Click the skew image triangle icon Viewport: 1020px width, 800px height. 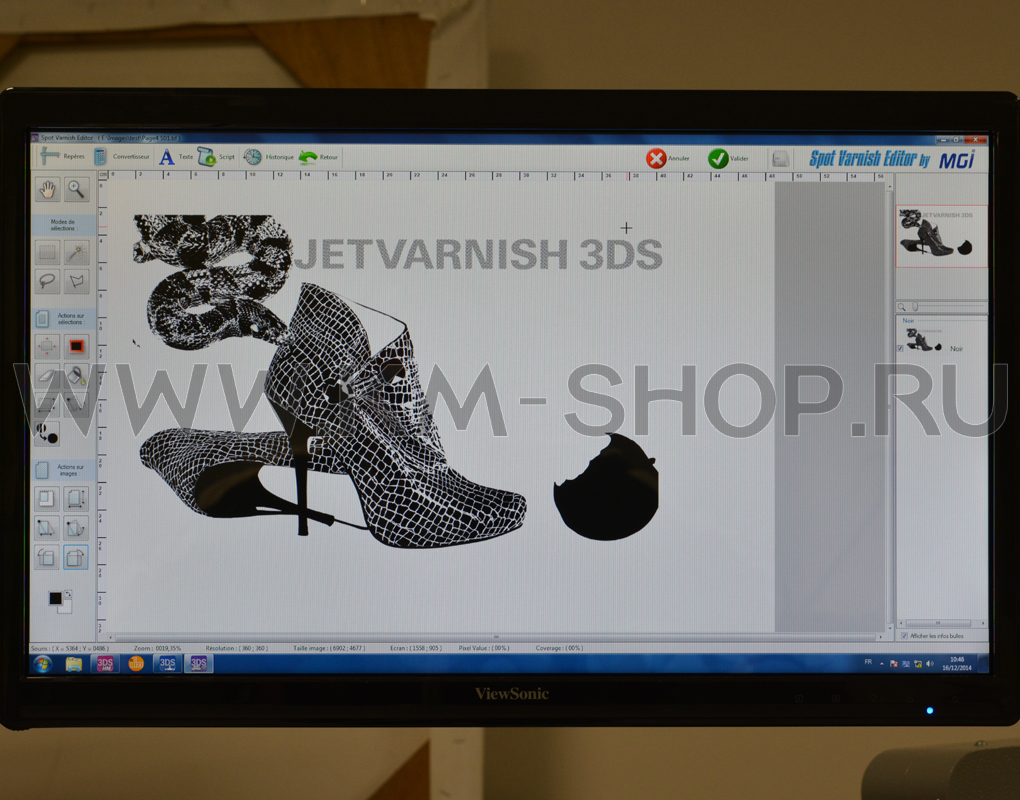click(47, 527)
